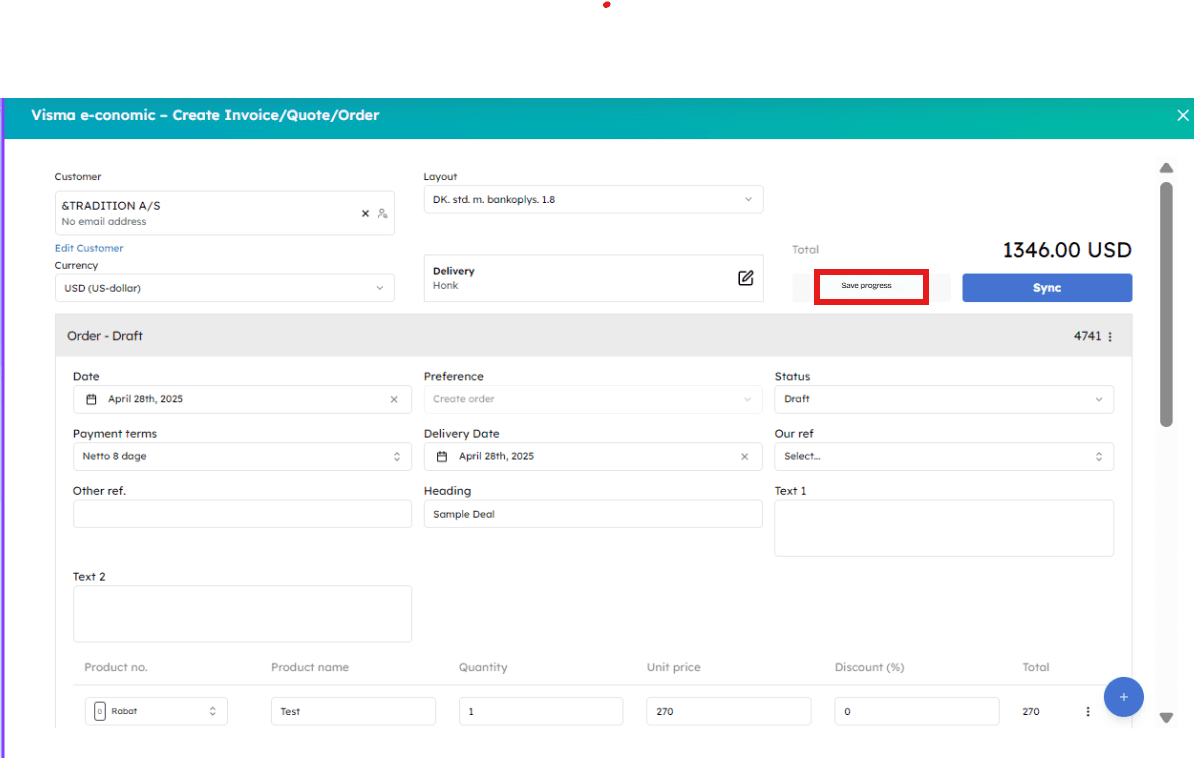Click the Order - Draft header text

(105, 336)
